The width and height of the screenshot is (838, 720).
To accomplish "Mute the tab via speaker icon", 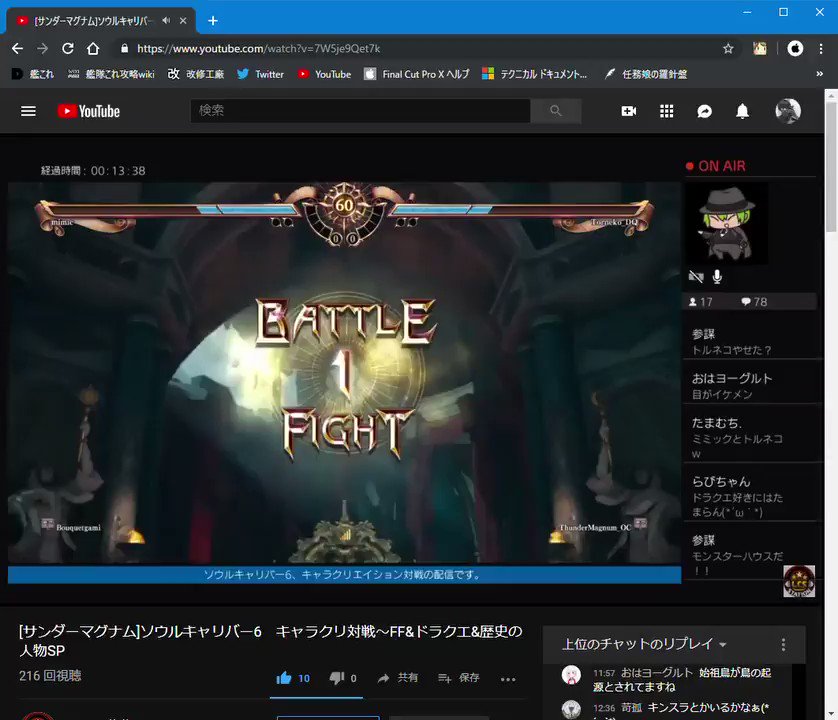I will pos(166,20).
